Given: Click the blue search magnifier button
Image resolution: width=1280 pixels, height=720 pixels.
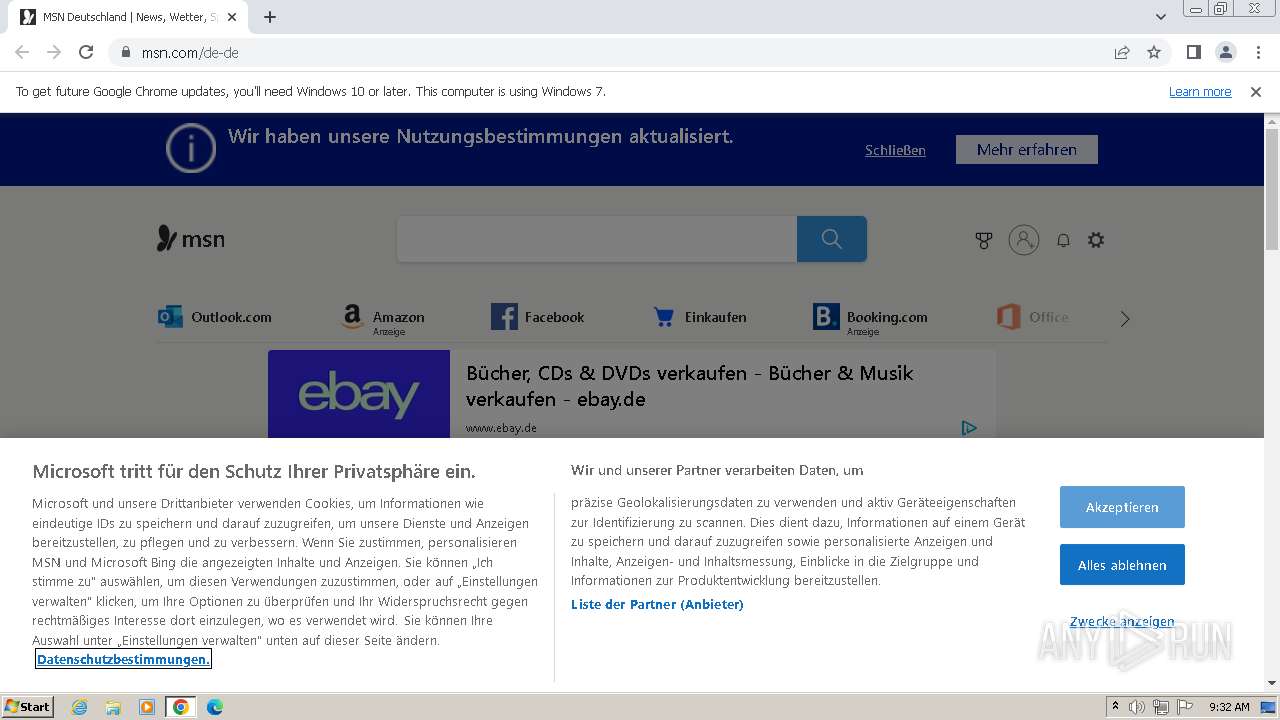Looking at the screenshot, I should (831, 239).
